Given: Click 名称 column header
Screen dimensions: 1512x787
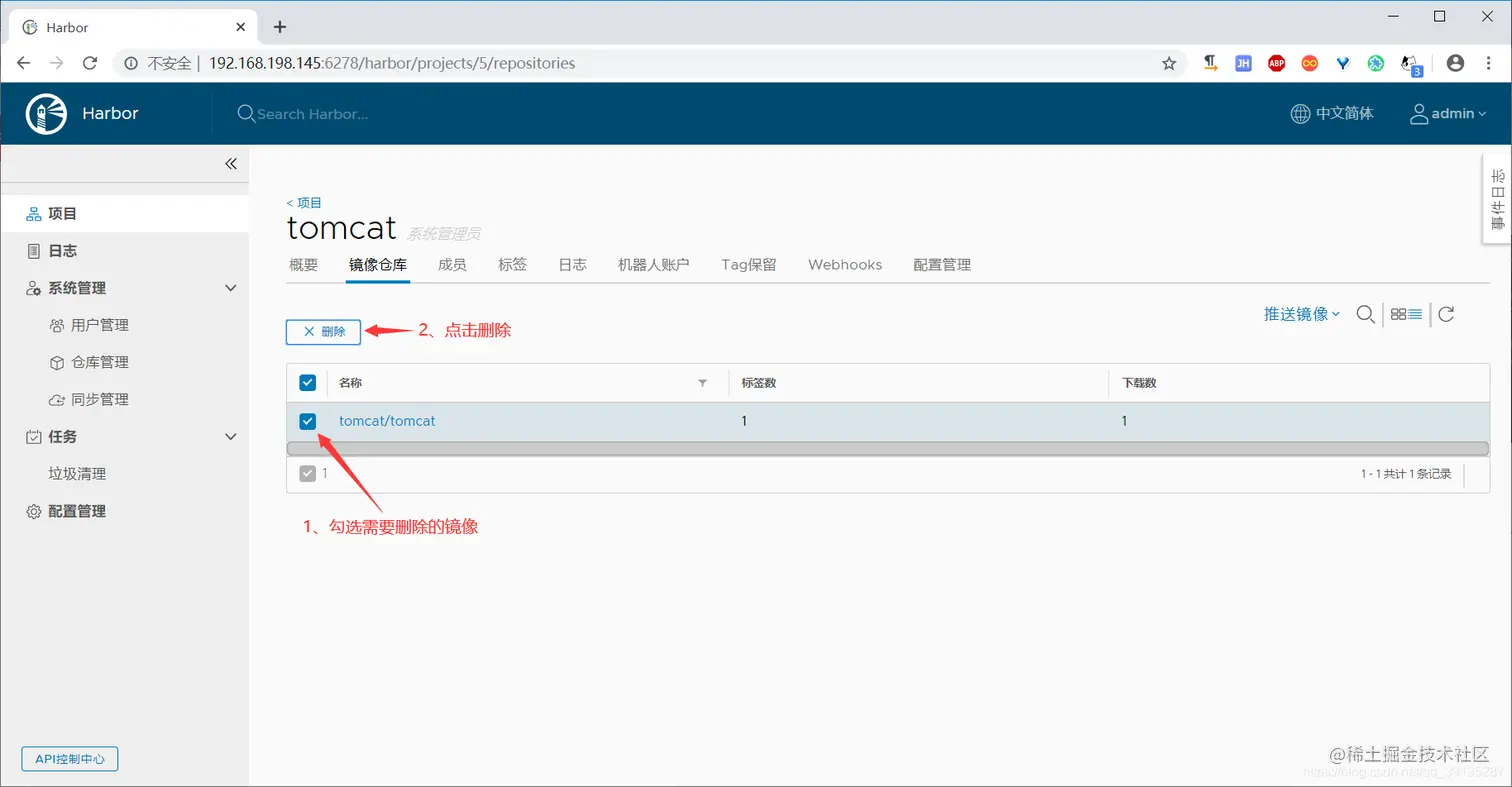Looking at the screenshot, I should (x=350, y=383).
